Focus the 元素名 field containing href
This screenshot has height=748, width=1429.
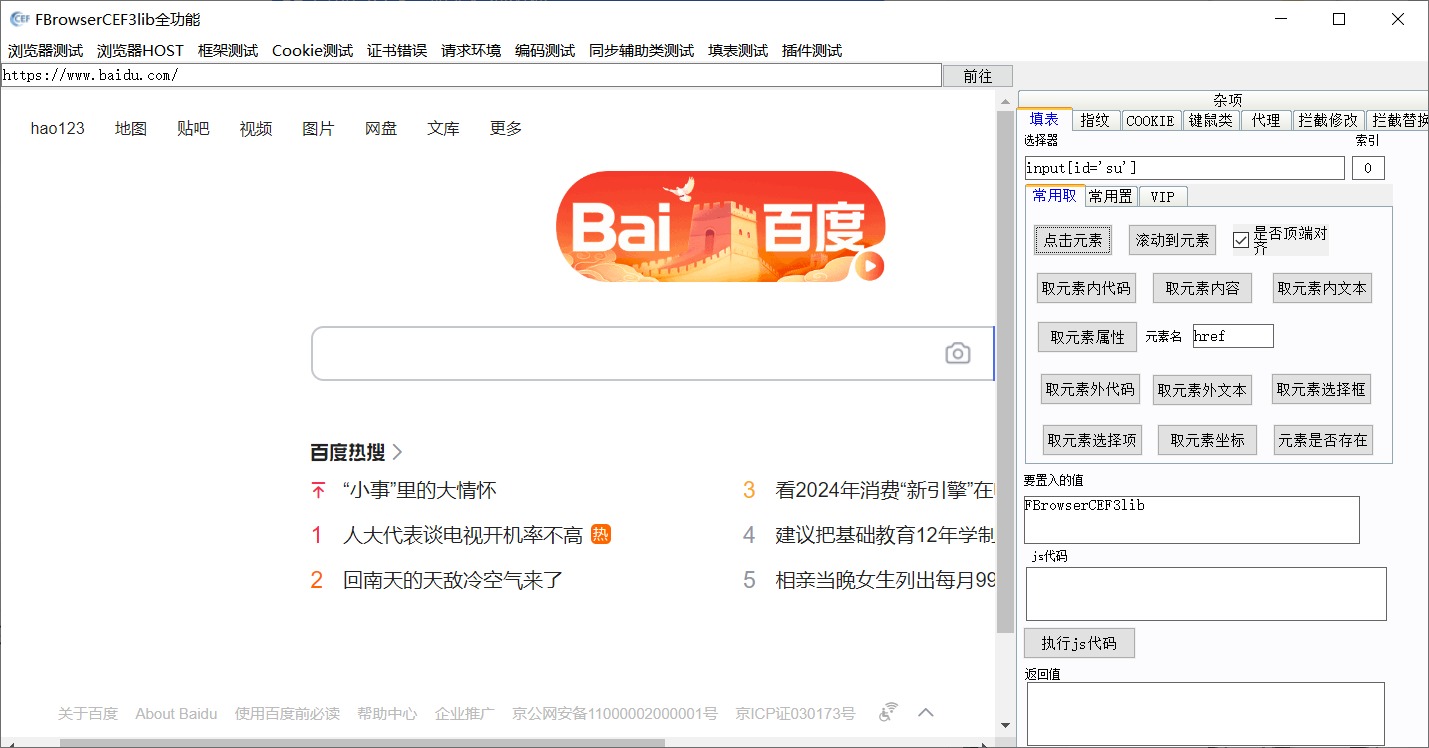tap(1233, 336)
